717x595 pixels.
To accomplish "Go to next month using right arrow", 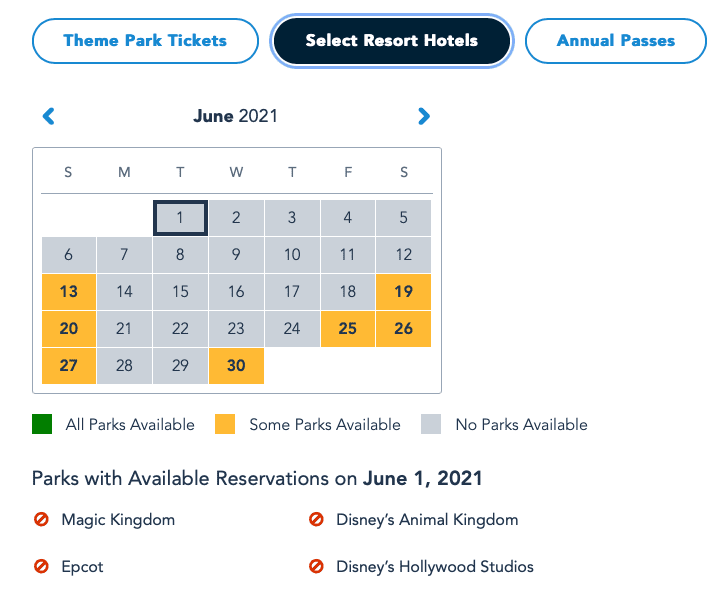I will [424, 116].
